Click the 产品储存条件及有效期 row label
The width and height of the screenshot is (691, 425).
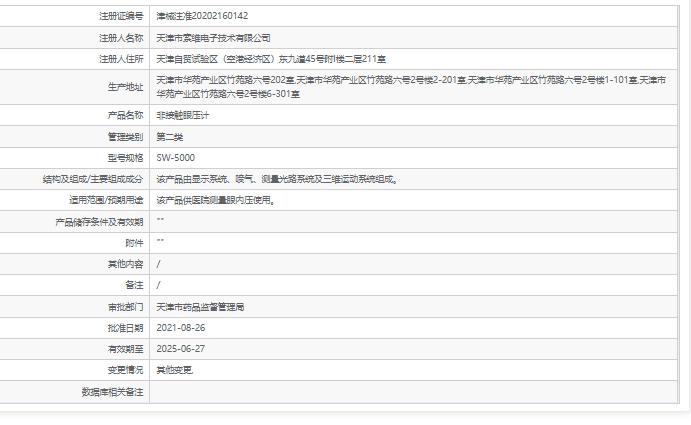point(99,221)
